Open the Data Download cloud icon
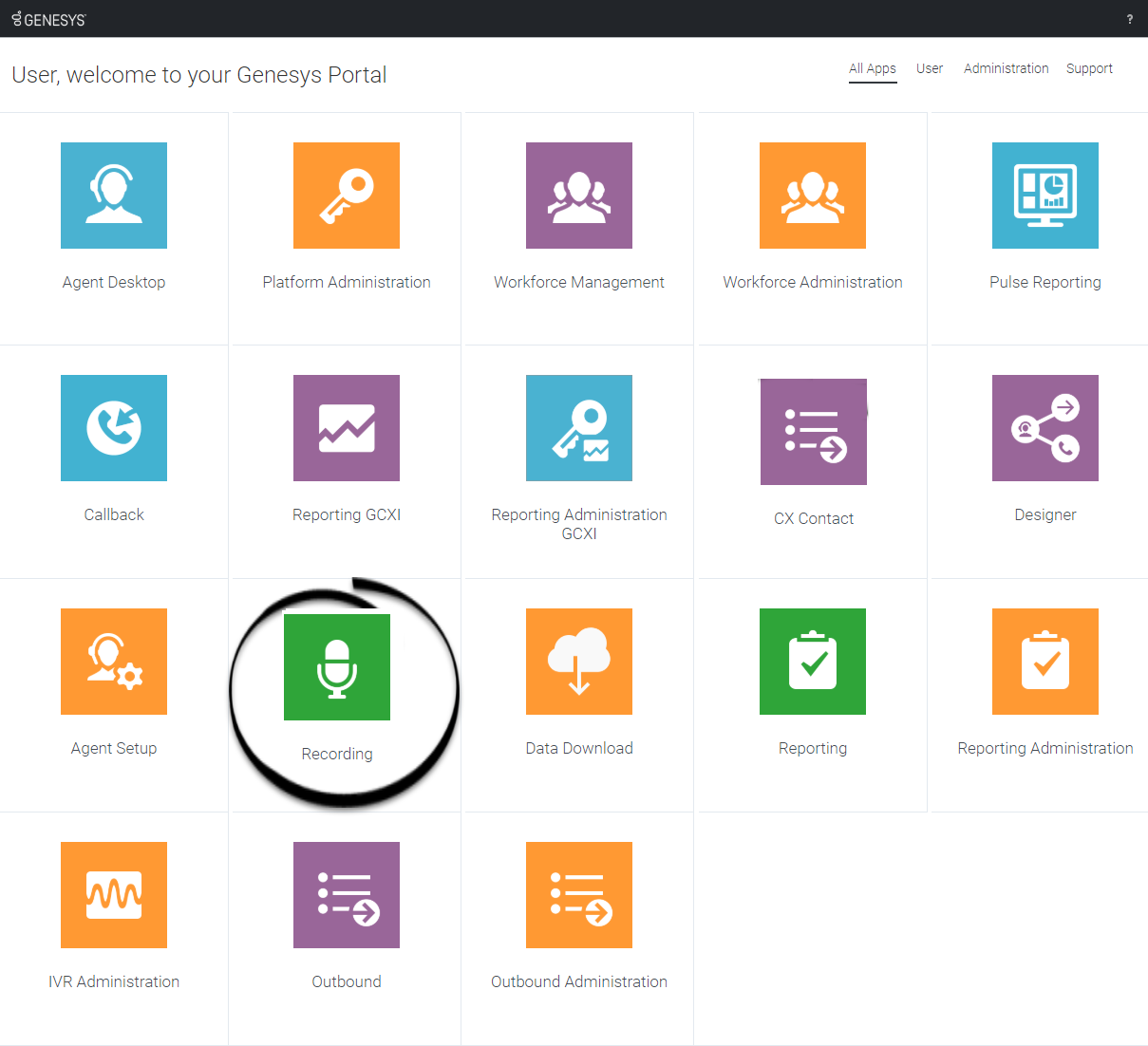Image resolution: width=1148 pixels, height=1046 pixels. coord(579,662)
